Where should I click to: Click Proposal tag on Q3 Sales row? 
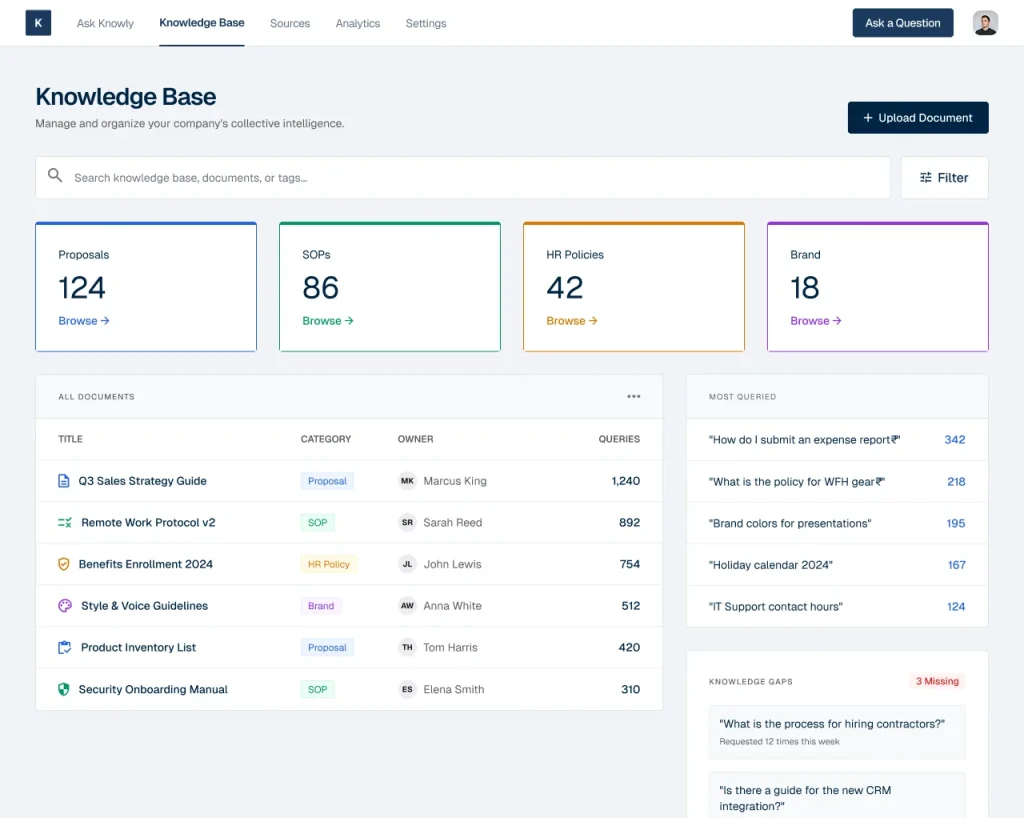click(x=327, y=481)
